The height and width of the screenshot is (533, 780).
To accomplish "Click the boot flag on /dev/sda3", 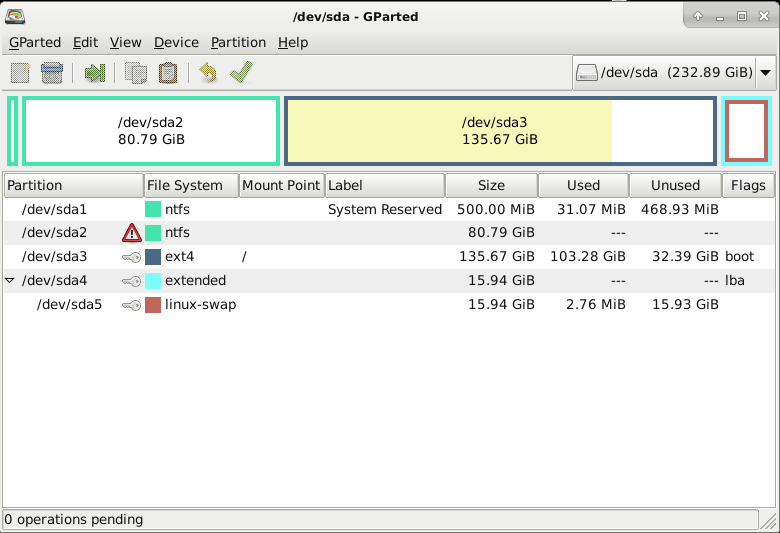I will pos(740,257).
